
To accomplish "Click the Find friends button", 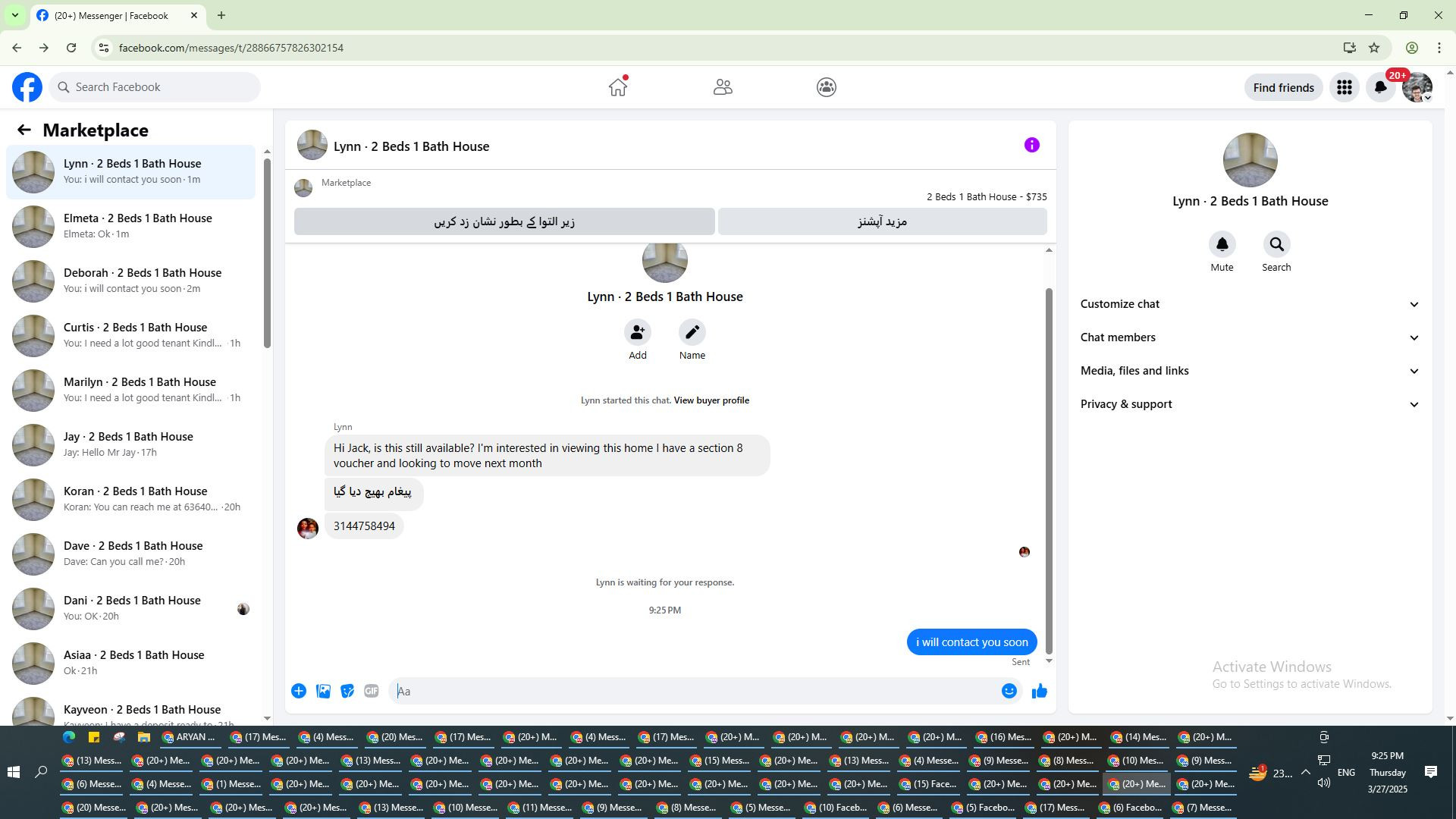I will (1284, 88).
